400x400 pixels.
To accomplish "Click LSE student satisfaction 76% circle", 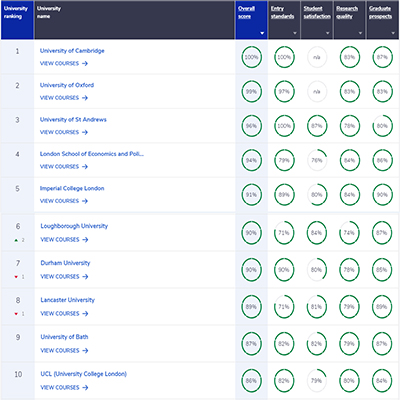I will [x=317, y=160].
